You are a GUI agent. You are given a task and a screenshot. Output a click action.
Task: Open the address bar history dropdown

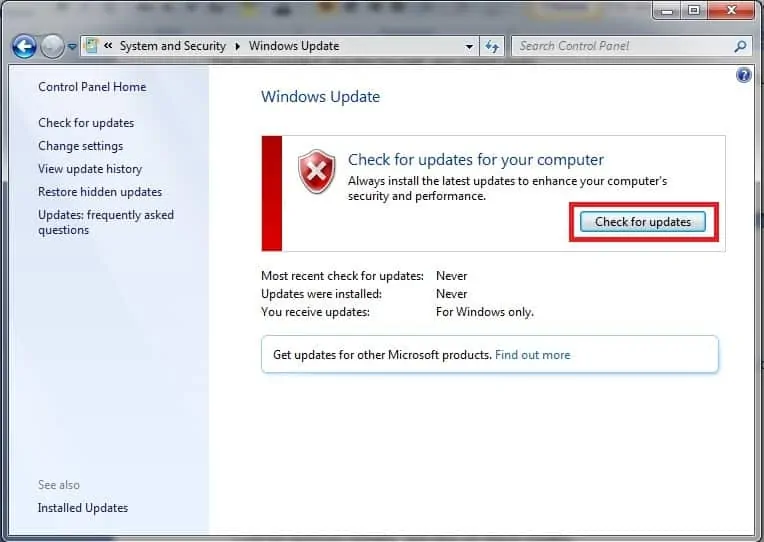click(x=469, y=47)
